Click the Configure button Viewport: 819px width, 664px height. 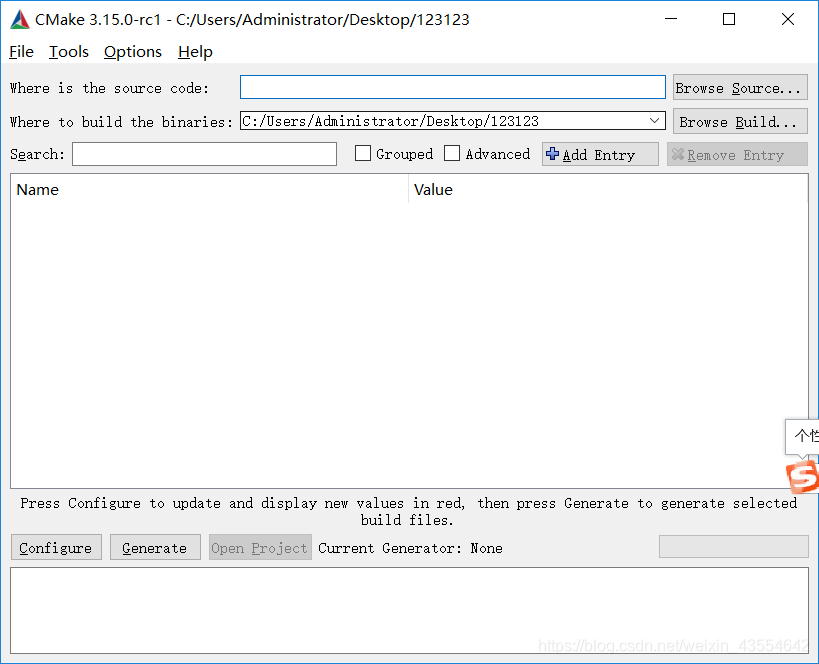click(x=56, y=547)
